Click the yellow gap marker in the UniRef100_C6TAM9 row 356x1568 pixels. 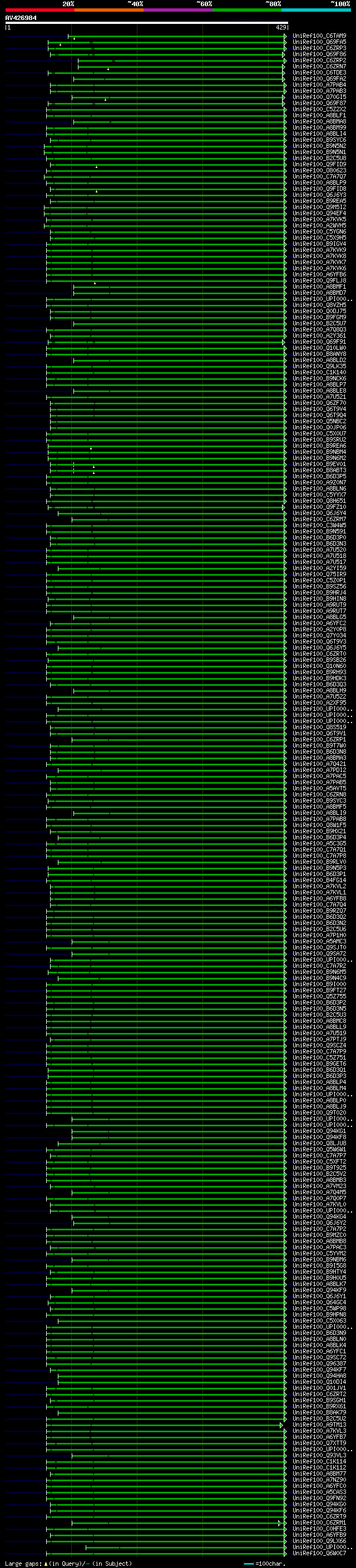pos(74,38)
